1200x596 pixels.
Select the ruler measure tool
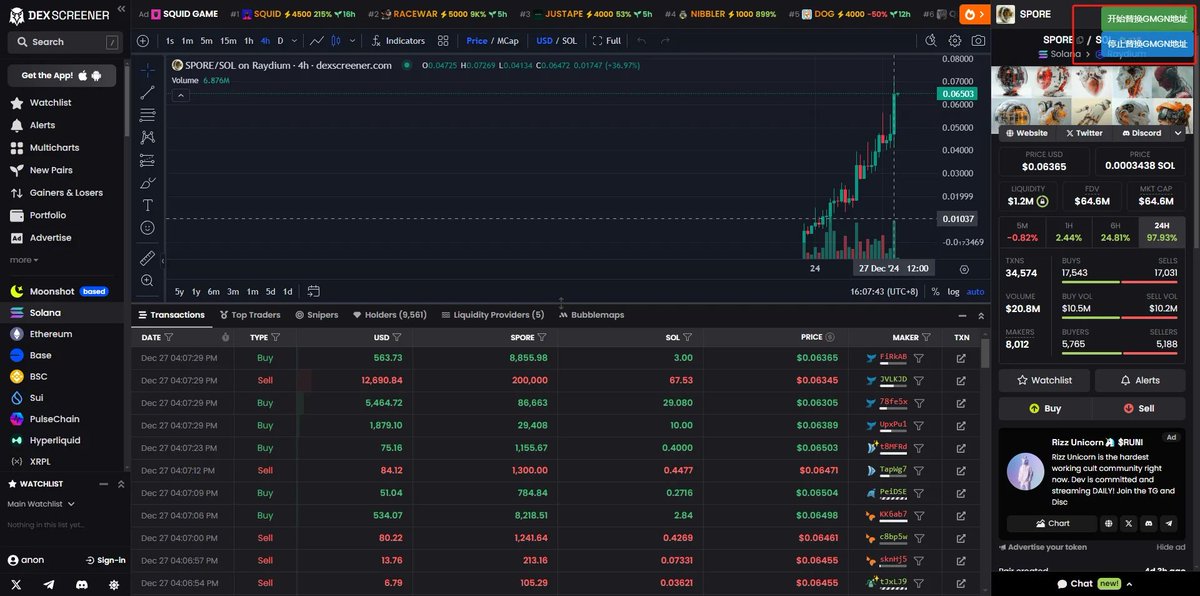(x=147, y=258)
